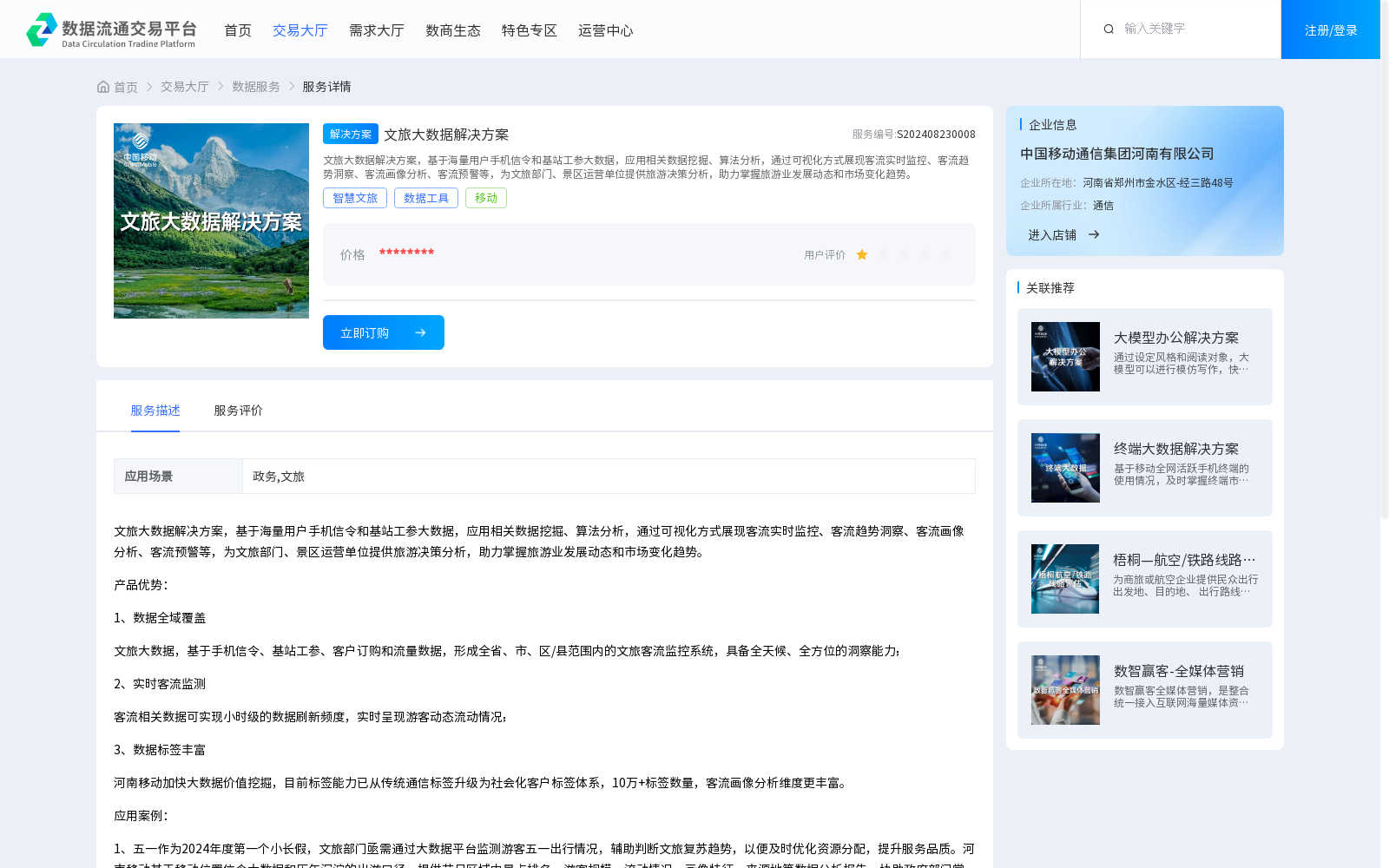The height and width of the screenshot is (868, 1389).
Task: Open 特色专区 navigation item
Action: 530,30
